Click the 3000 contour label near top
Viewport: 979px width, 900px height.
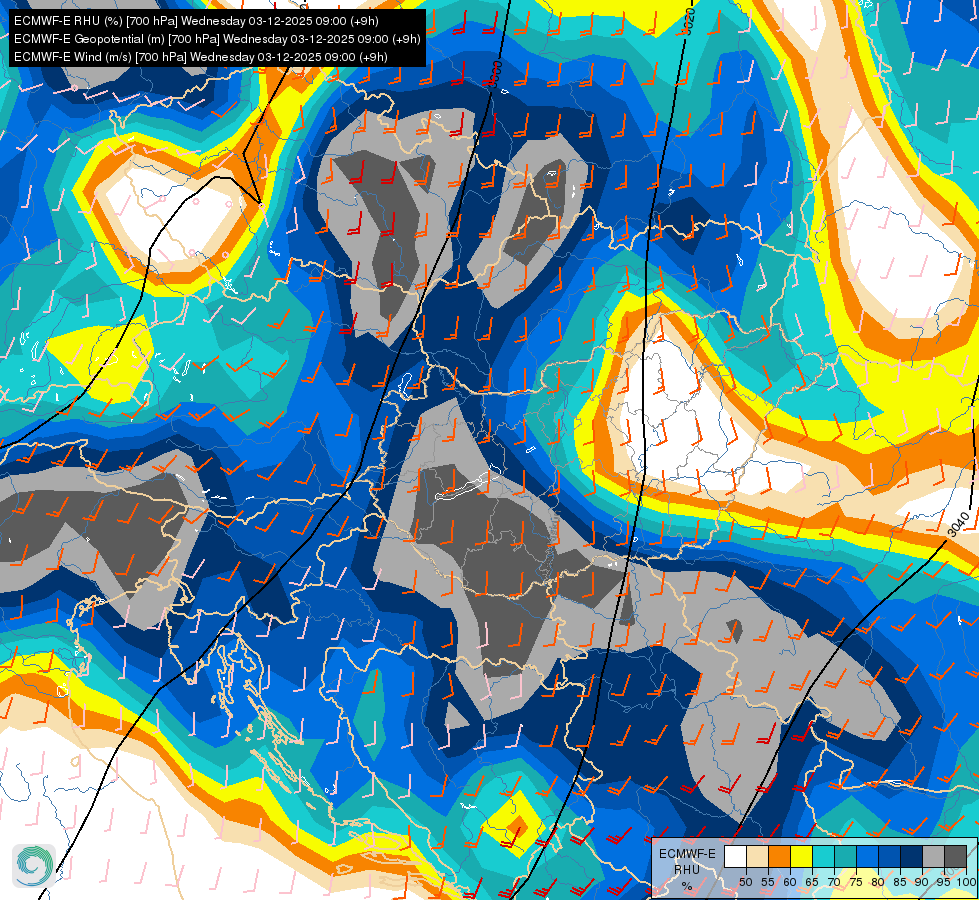pyautogui.click(x=496, y=74)
